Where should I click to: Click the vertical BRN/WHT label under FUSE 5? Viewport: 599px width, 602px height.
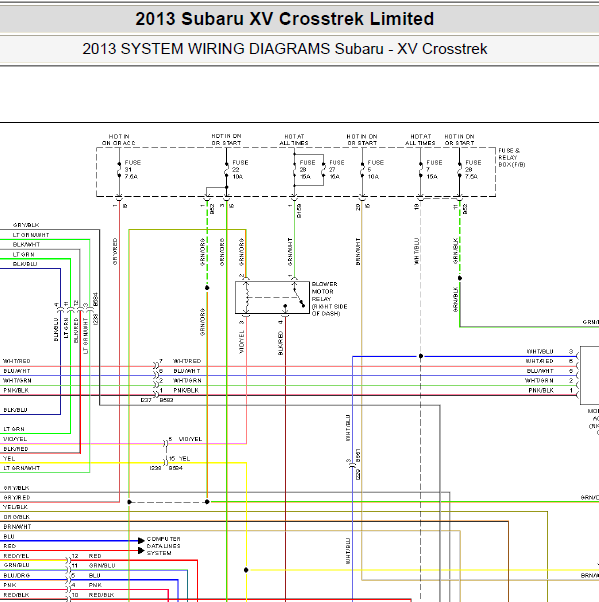[x=358, y=252]
